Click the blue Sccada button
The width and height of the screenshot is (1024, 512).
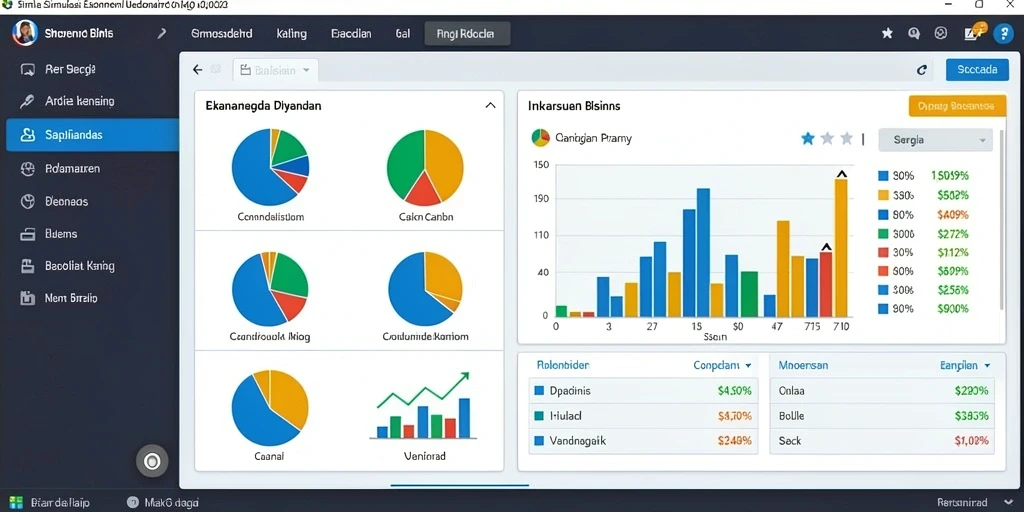[977, 69]
